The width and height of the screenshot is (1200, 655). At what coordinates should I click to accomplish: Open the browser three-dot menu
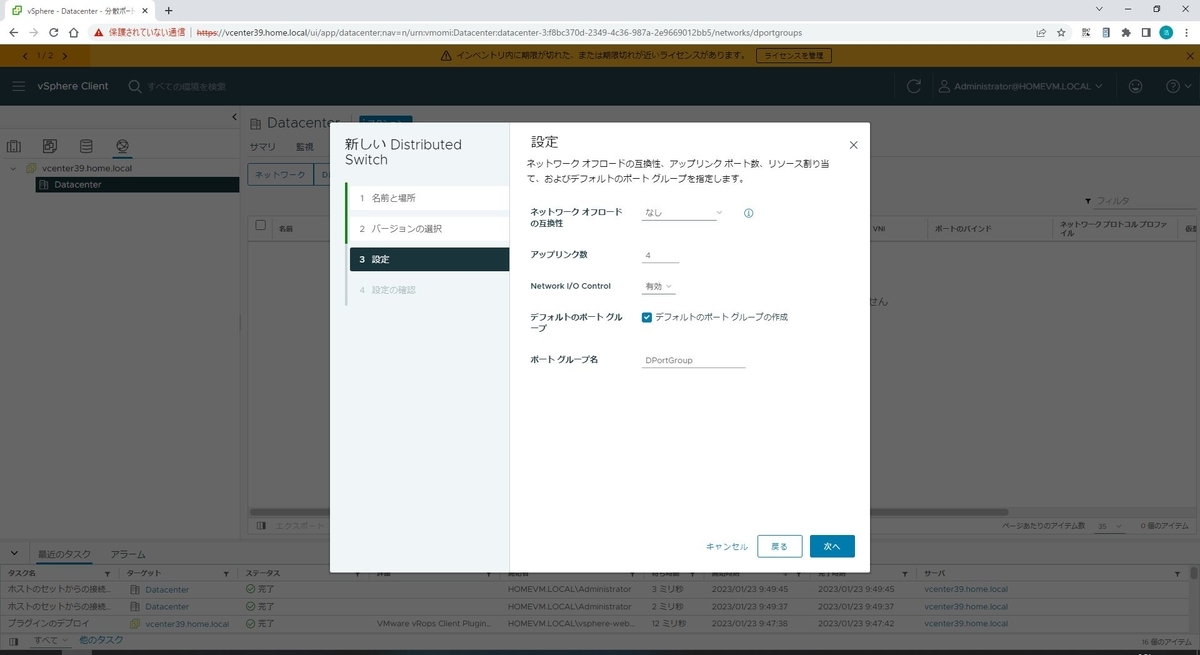click(1187, 32)
